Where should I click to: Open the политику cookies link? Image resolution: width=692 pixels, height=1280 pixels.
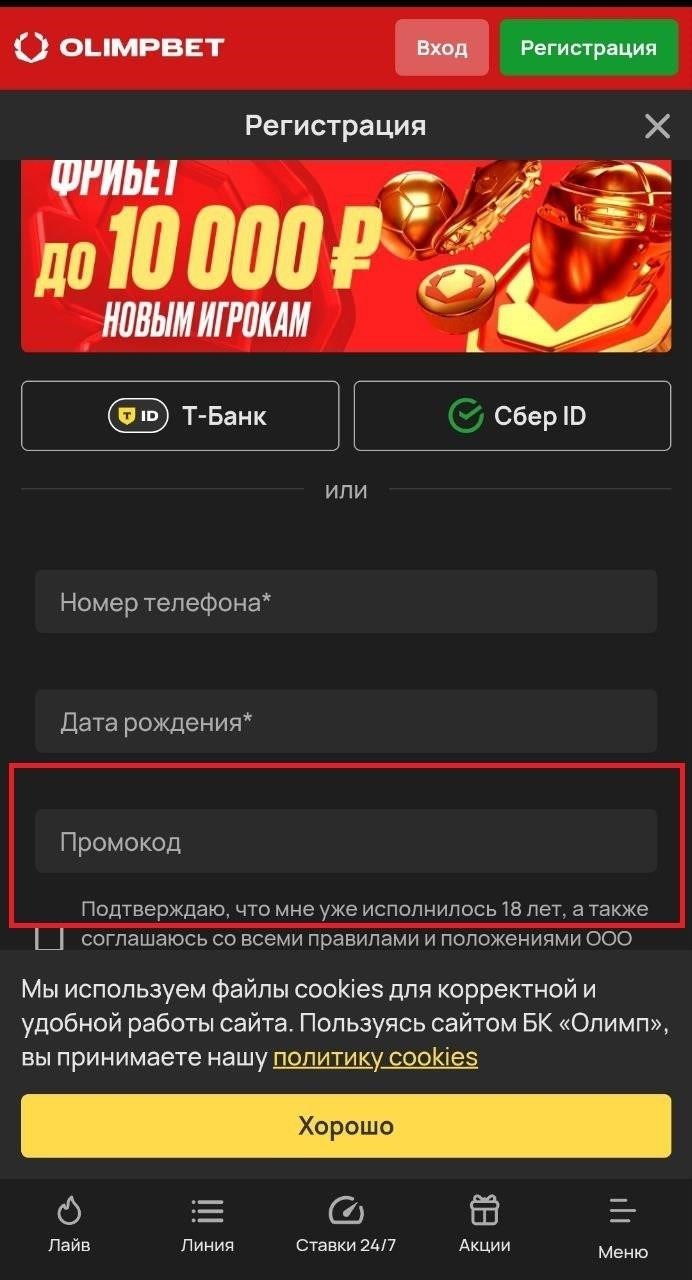pos(375,1057)
